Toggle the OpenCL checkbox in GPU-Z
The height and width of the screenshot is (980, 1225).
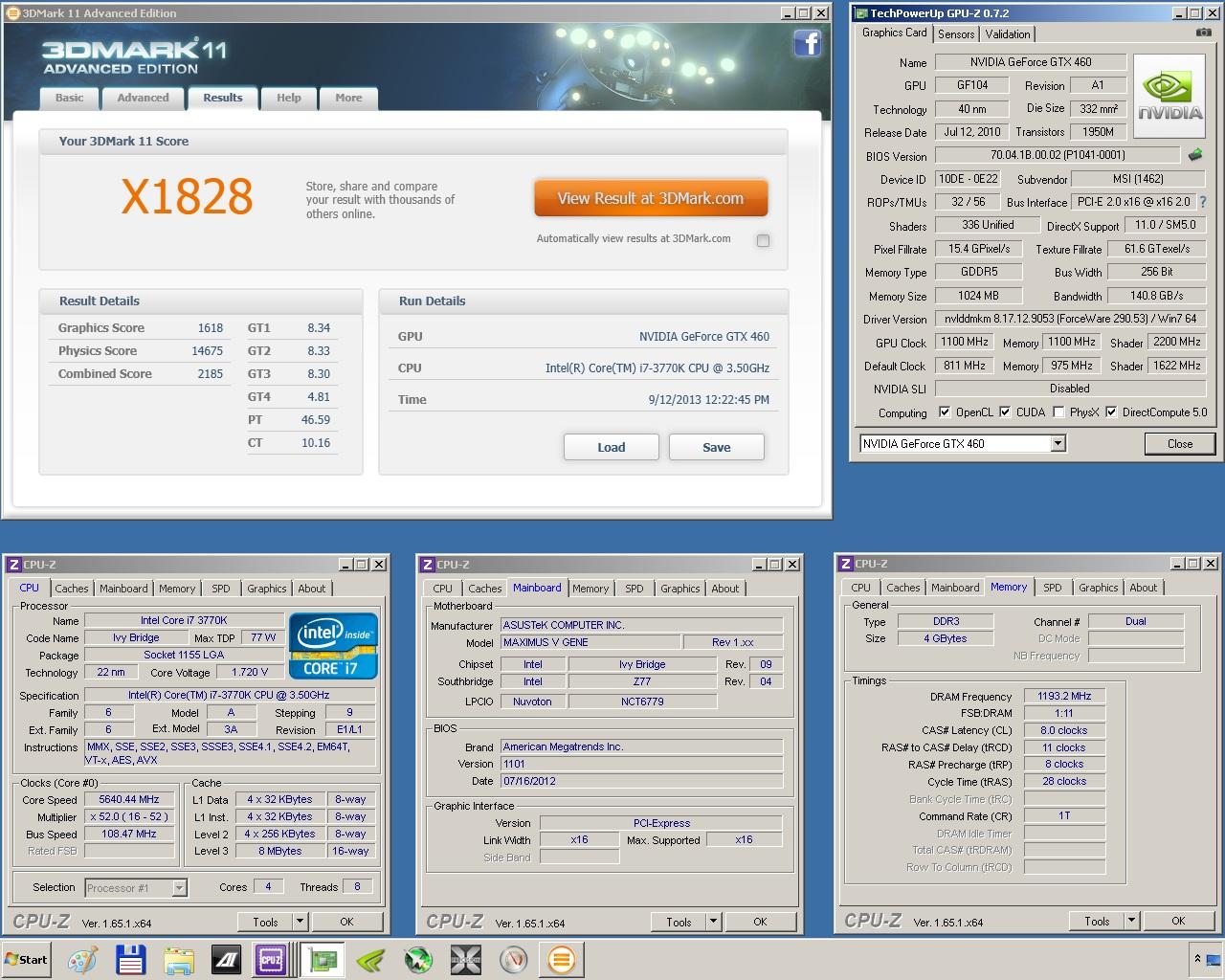pyautogui.click(x=945, y=412)
